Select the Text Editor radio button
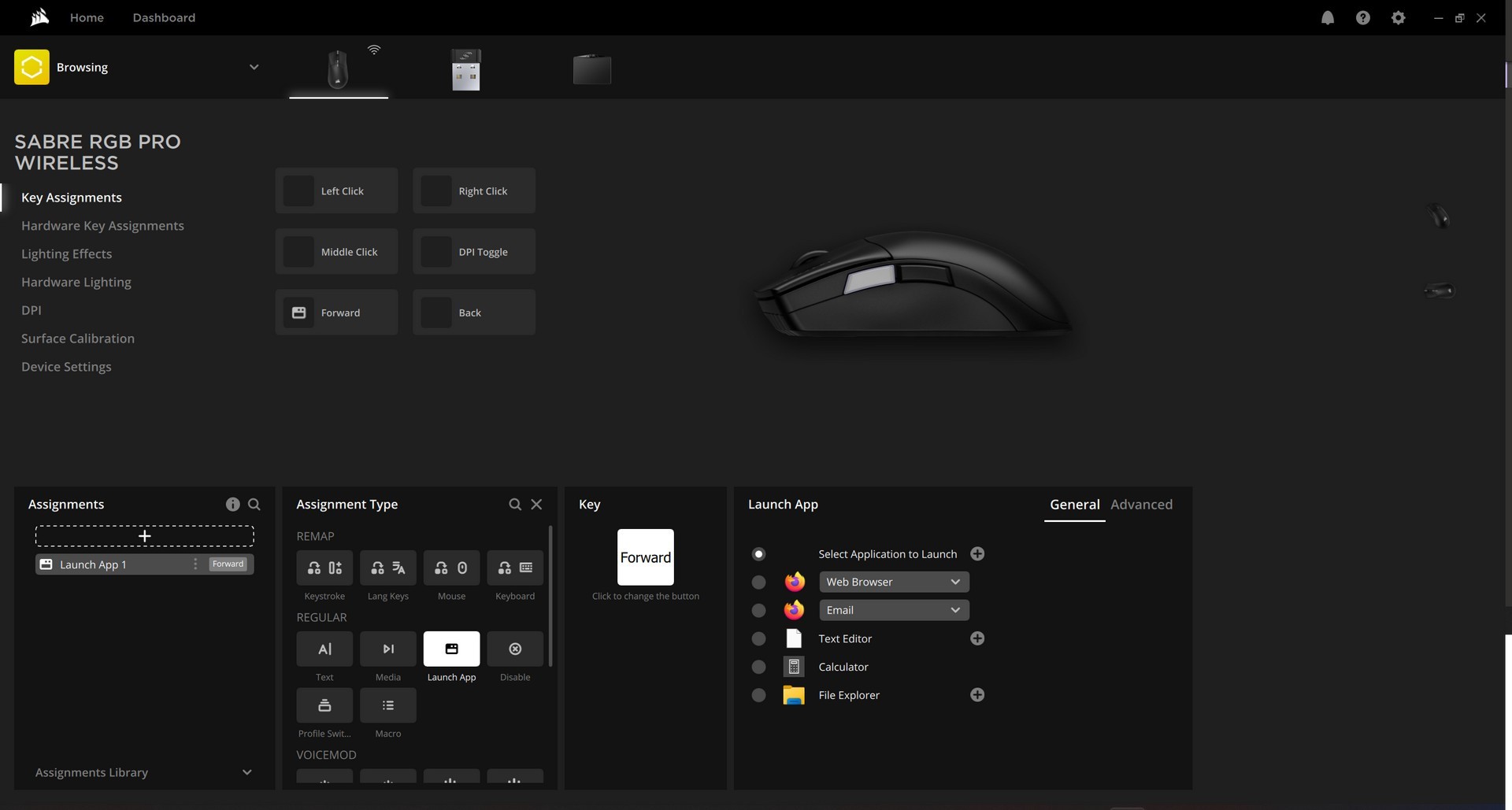 tap(758, 638)
